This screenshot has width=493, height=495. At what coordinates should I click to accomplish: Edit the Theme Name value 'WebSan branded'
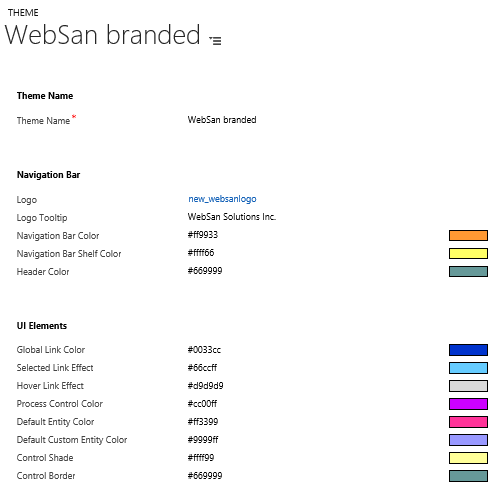[222, 120]
